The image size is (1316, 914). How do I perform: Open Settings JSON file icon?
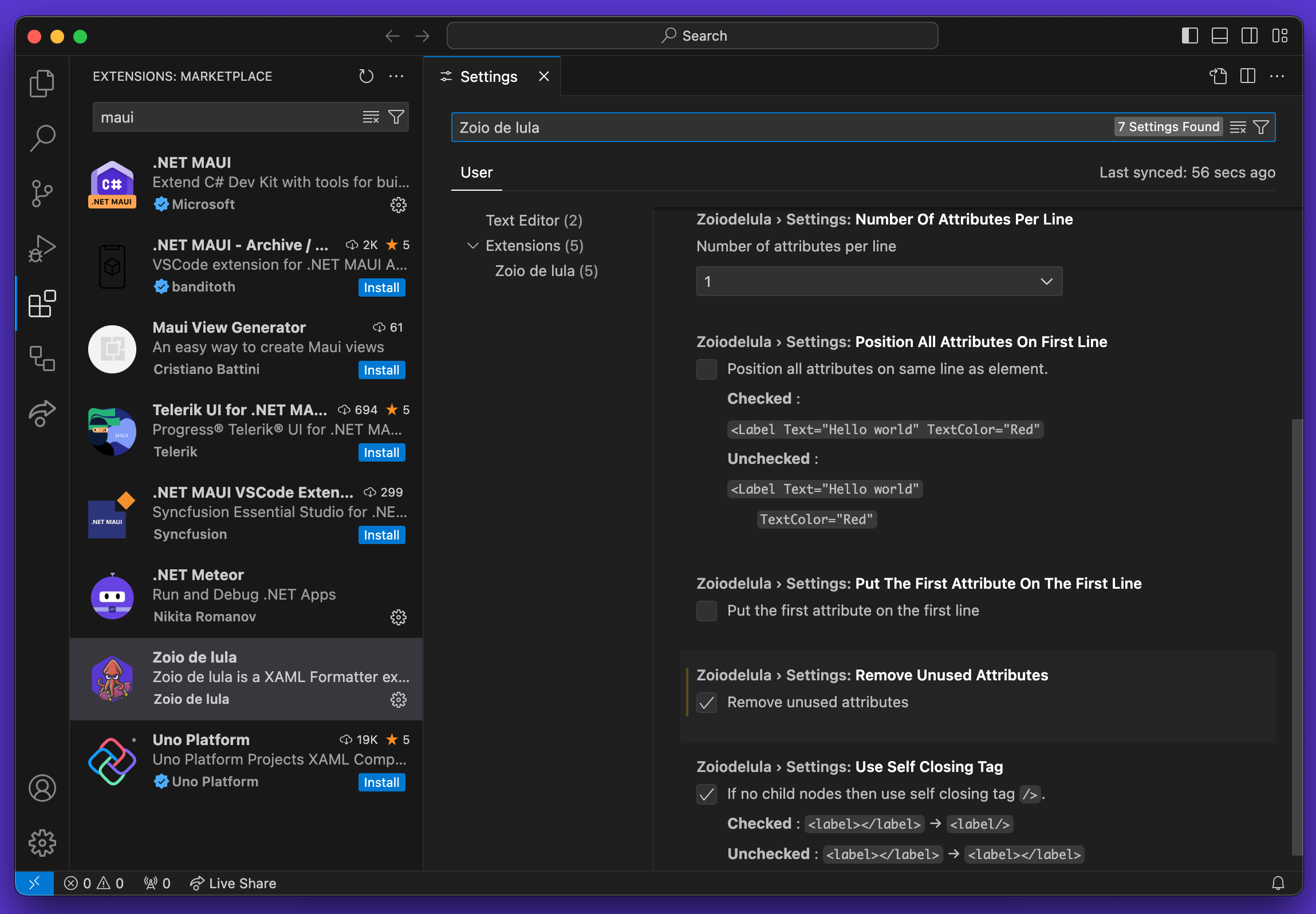1218,76
